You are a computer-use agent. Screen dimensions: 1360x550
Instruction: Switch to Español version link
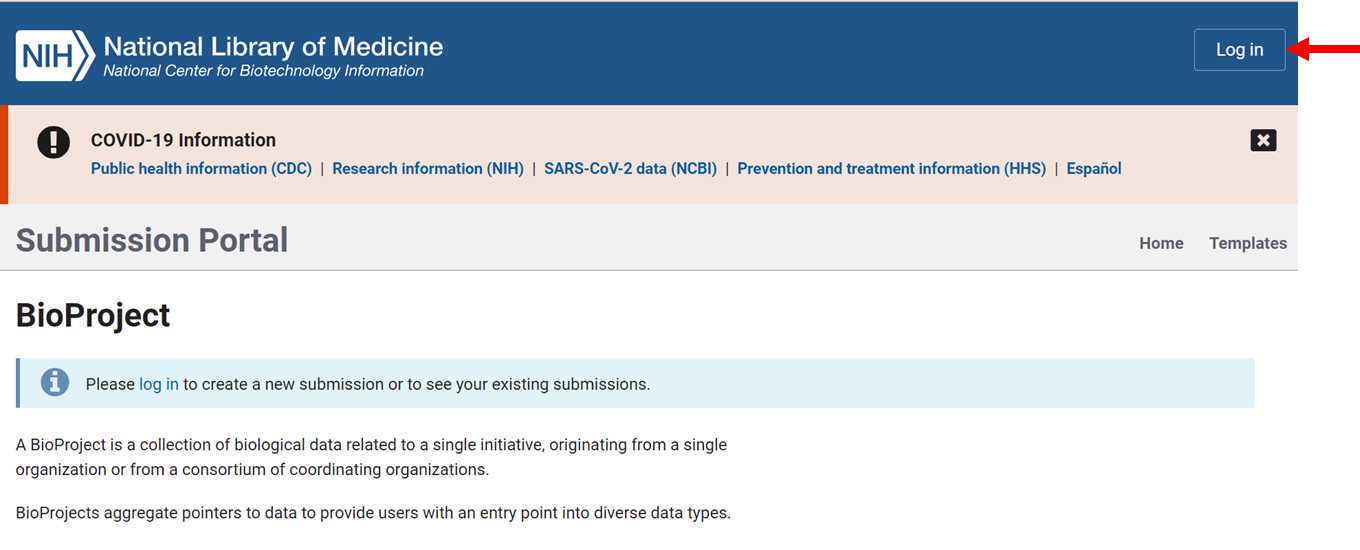pos(1094,169)
